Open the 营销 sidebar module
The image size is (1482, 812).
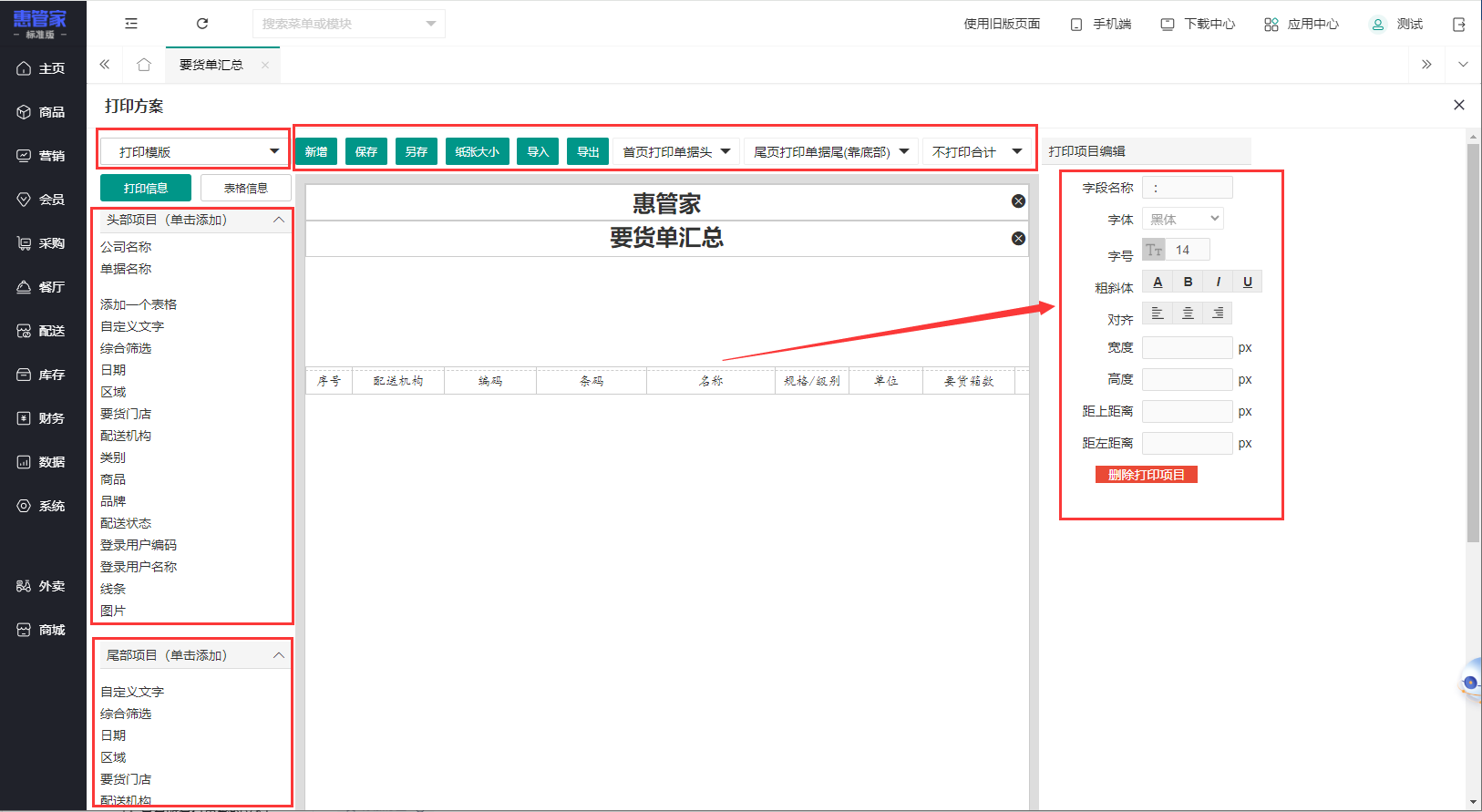[42, 156]
